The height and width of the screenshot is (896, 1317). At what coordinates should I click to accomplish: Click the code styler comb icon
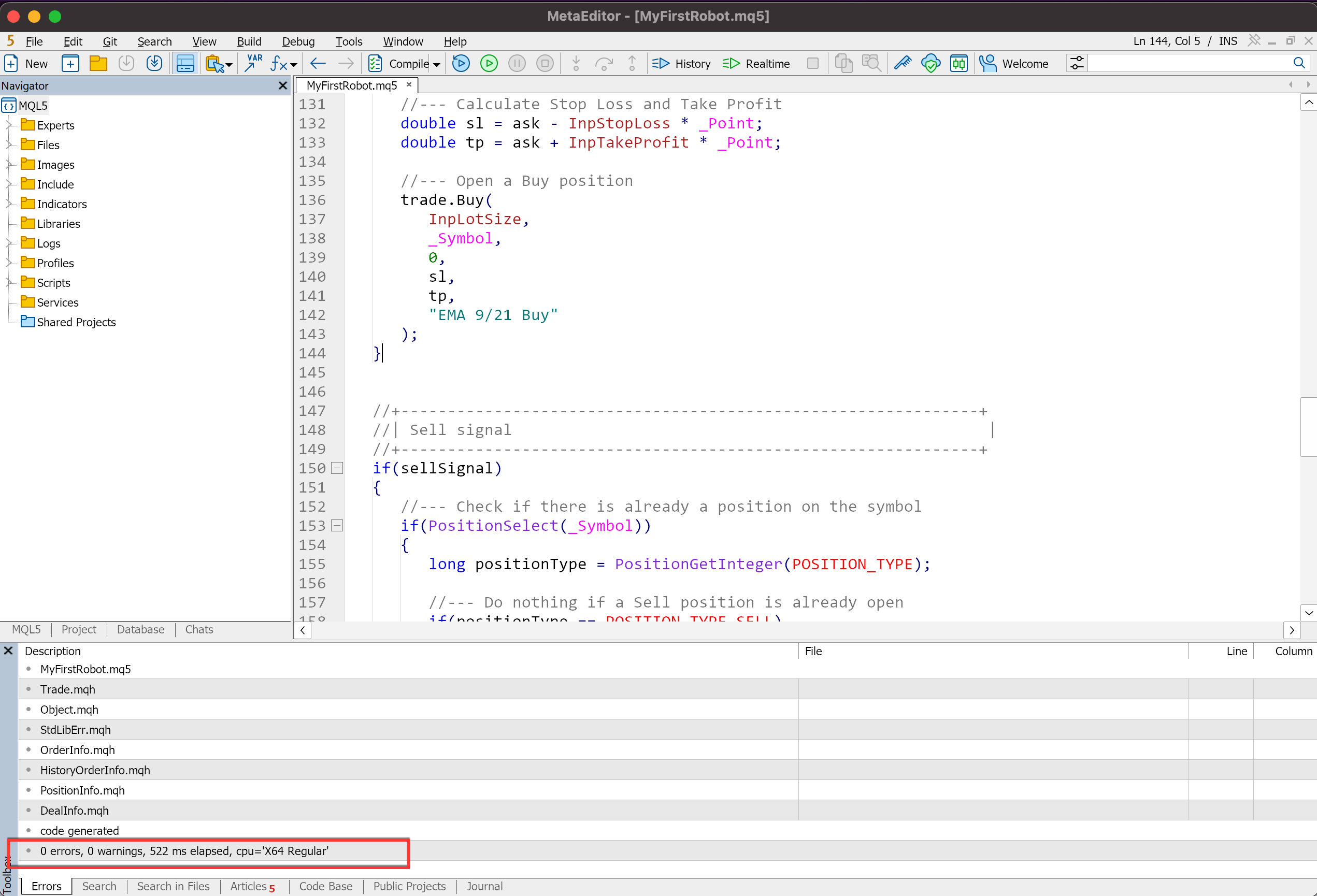click(903, 63)
